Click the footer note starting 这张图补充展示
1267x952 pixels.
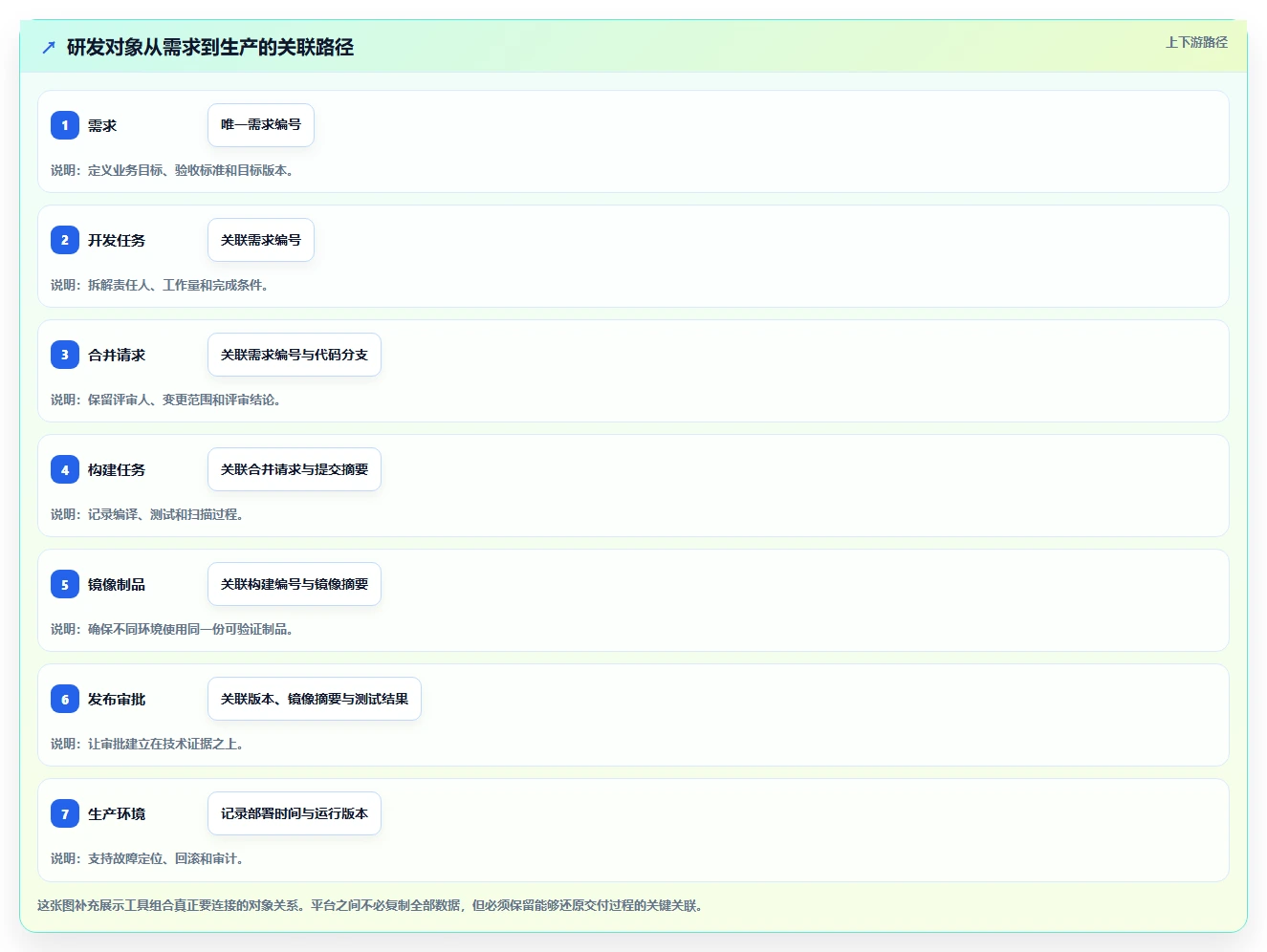point(370,905)
